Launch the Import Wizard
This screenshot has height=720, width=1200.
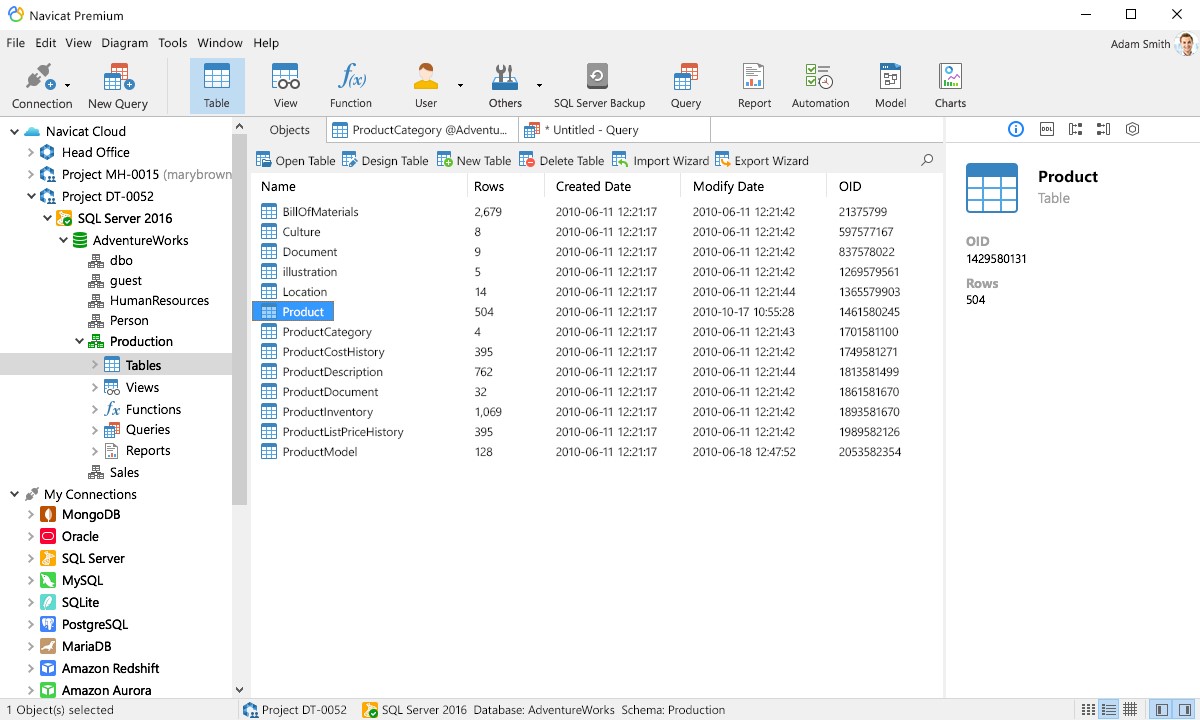tap(660, 160)
